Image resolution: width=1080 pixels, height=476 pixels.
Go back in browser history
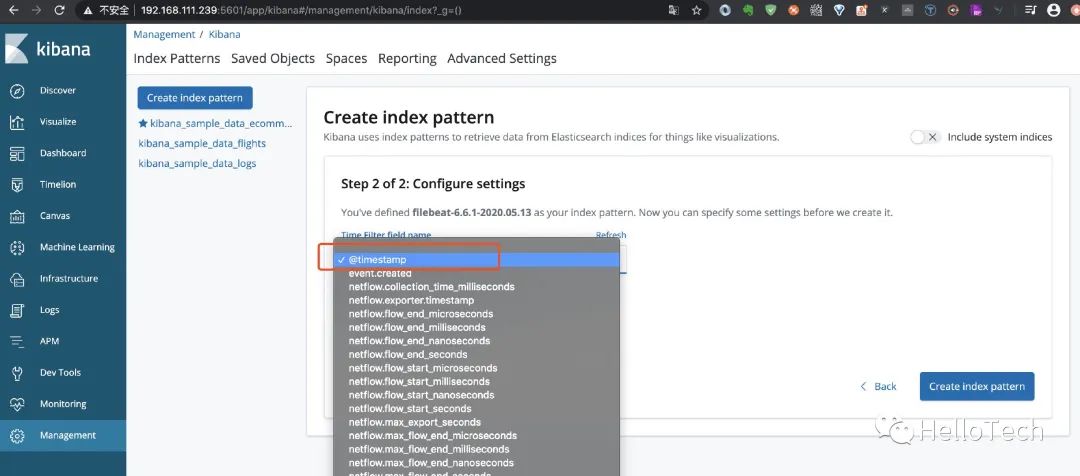pyautogui.click(x=14, y=10)
